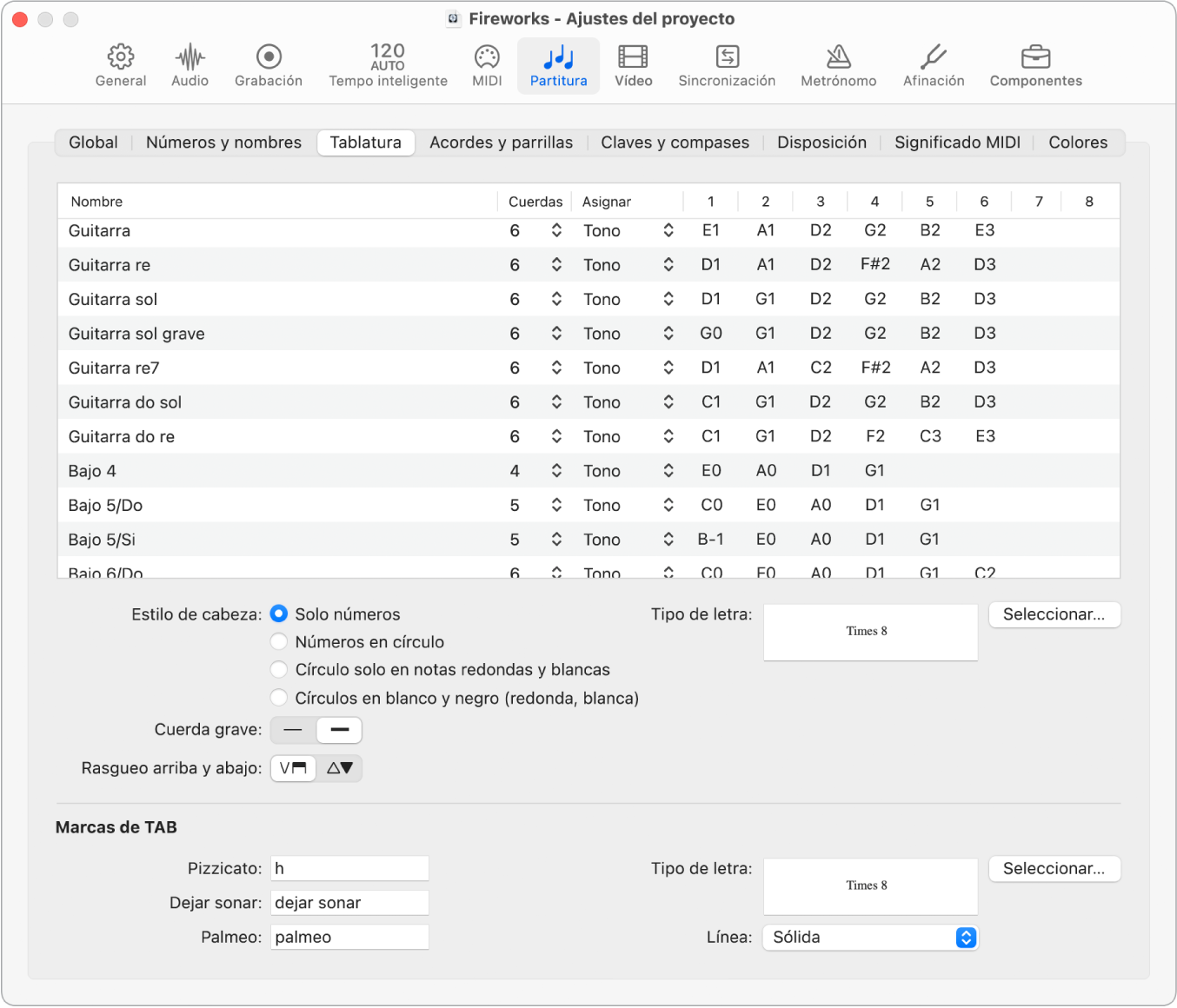Click Seleccionar button in Marcas de TAB
Viewport: 1177px width, 1008px height.
[1054, 869]
